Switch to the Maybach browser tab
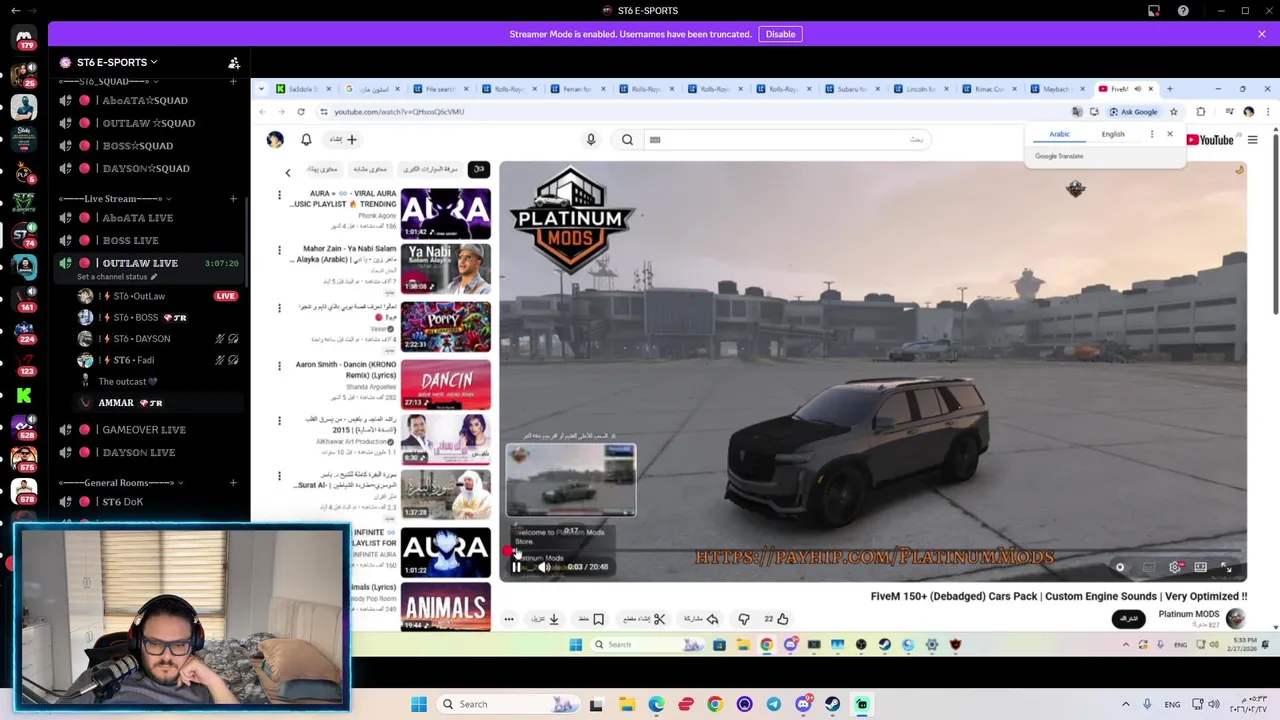This screenshot has width=1280, height=720. 1056,89
